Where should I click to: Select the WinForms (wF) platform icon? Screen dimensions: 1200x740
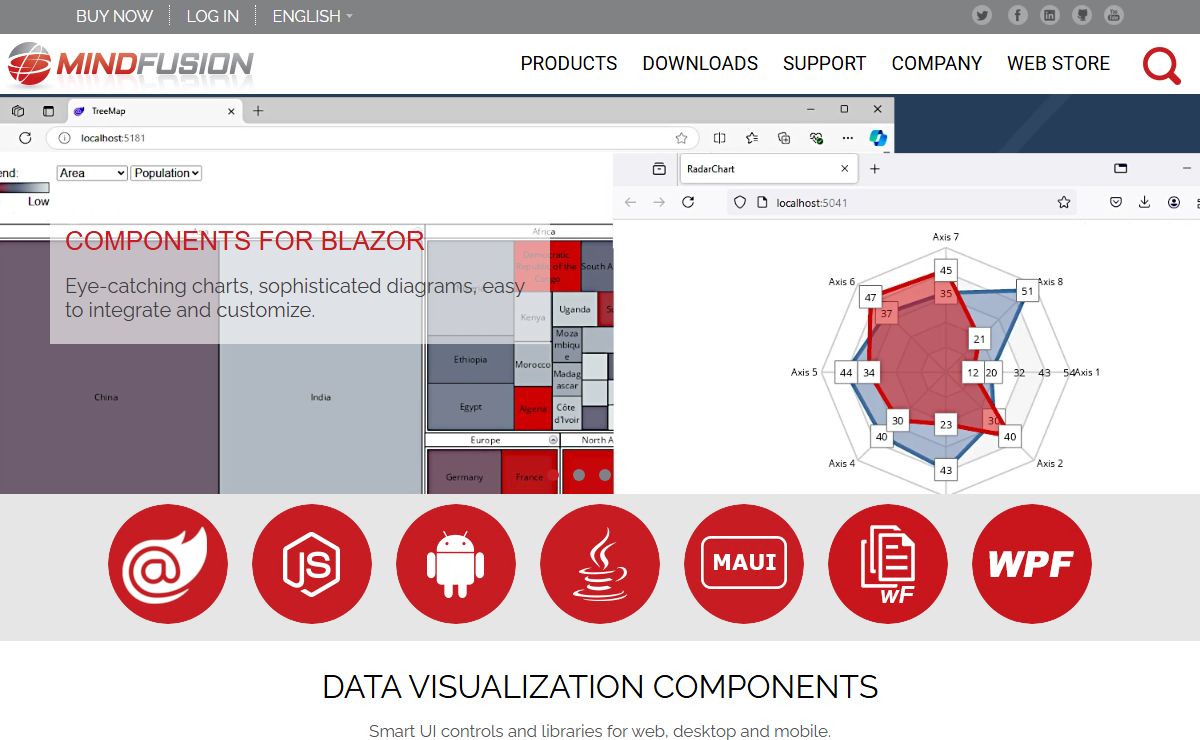888,564
